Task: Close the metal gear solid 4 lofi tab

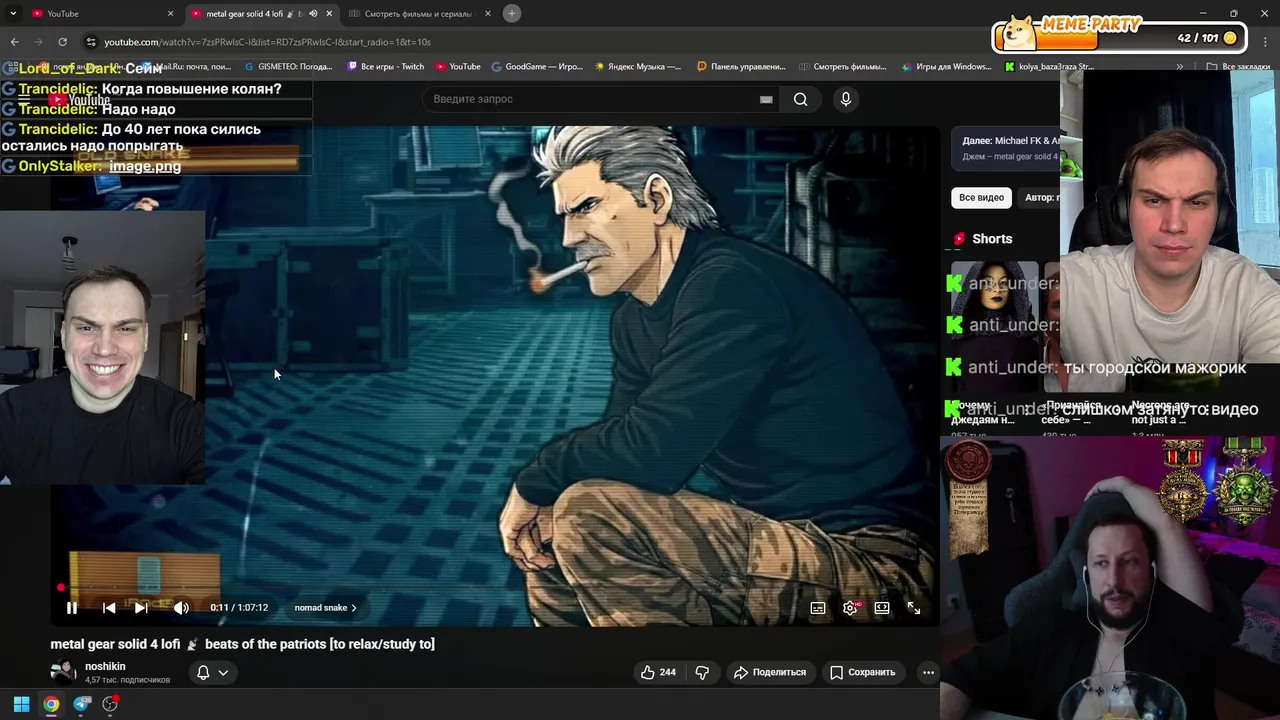Action: point(329,14)
